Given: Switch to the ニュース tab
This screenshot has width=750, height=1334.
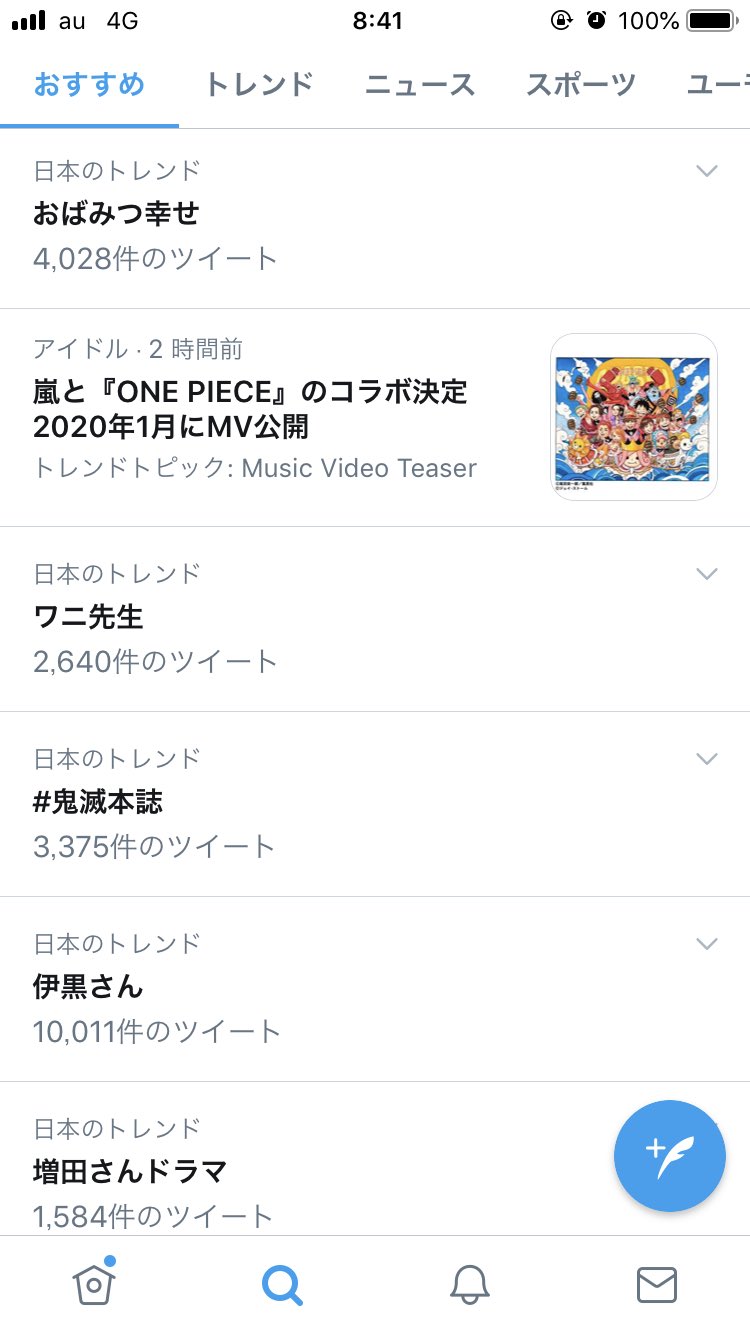Looking at the screenshot, I should [420, 85].
